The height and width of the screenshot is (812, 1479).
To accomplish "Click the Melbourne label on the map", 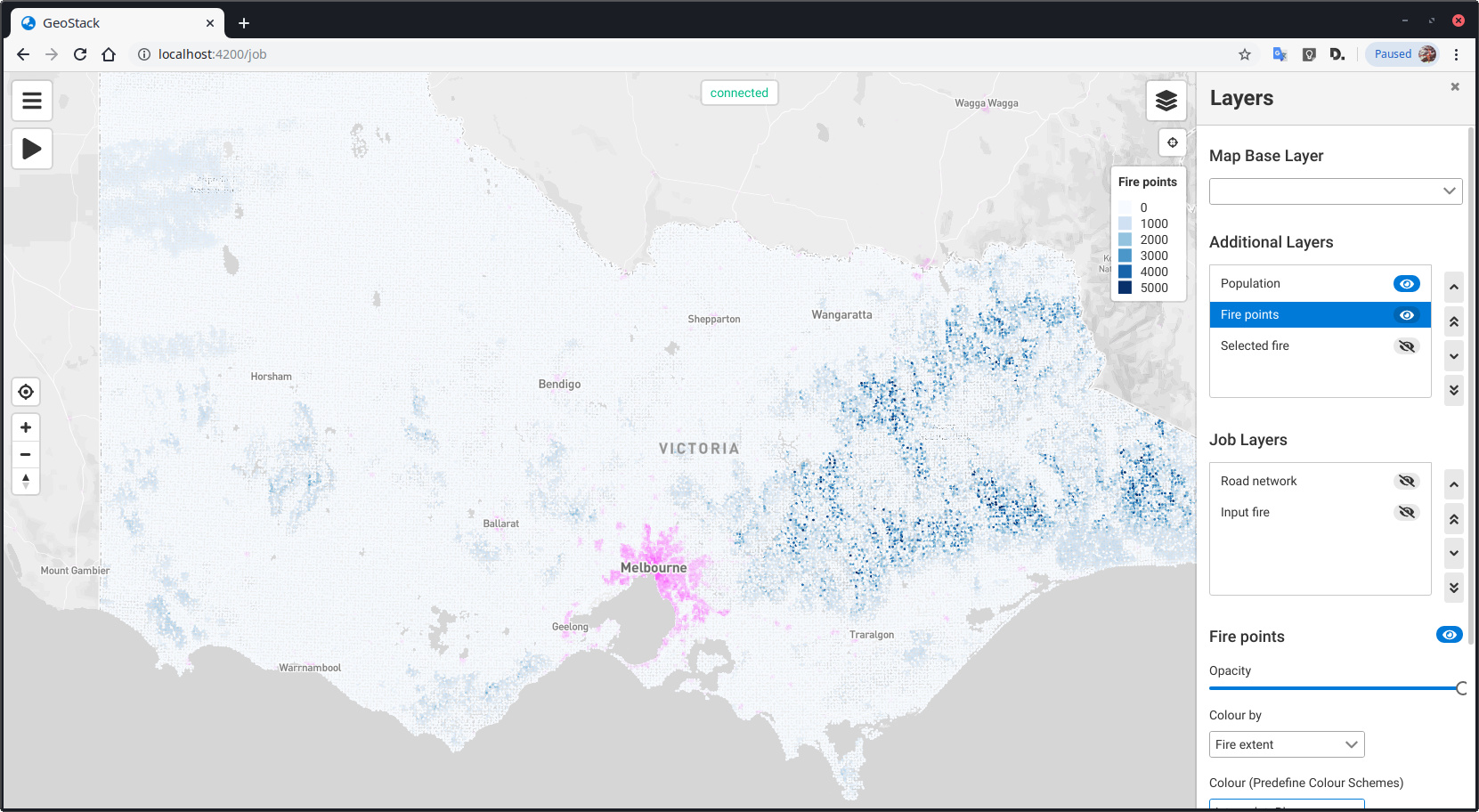I will tap(654, 568).
